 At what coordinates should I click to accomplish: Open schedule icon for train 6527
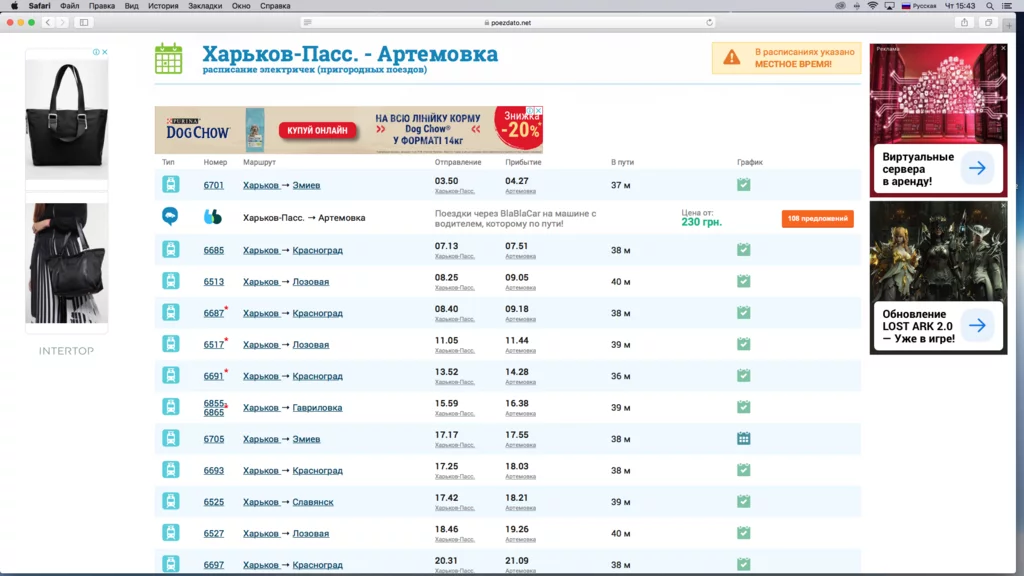743,533
